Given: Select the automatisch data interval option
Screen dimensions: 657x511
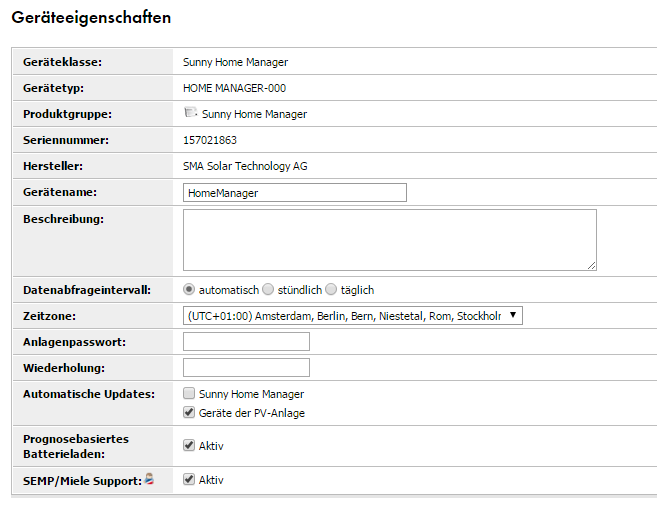Looking at the screenshot, I should [189, 289].
